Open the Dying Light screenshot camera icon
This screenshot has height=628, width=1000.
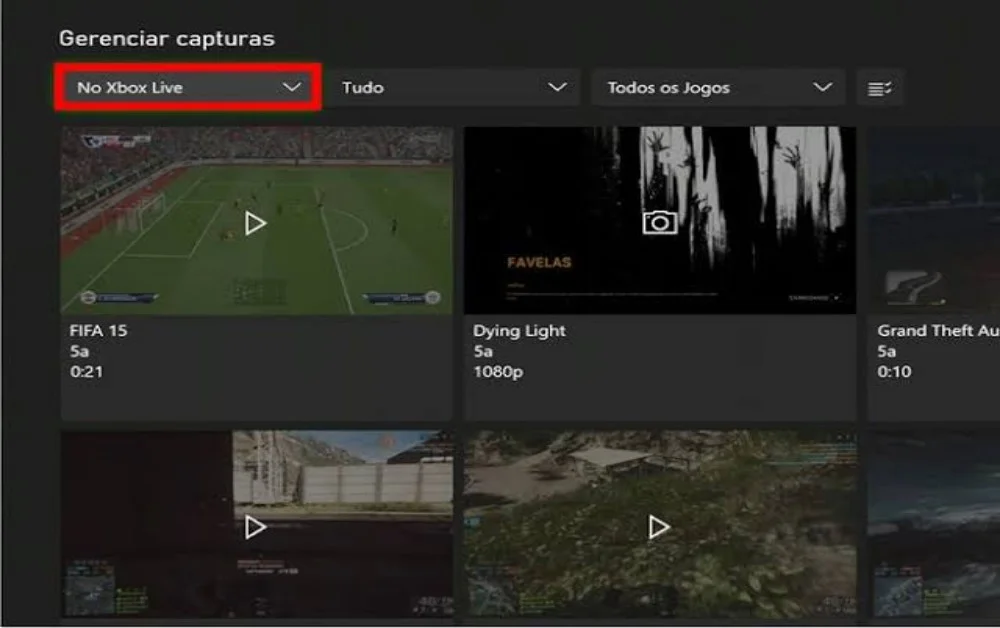[x=659, y=223]
